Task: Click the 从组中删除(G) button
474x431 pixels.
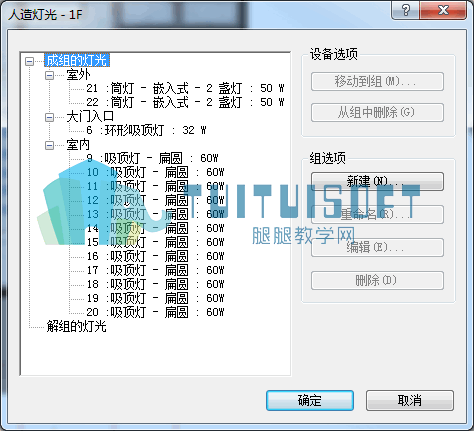Action: 377,113
